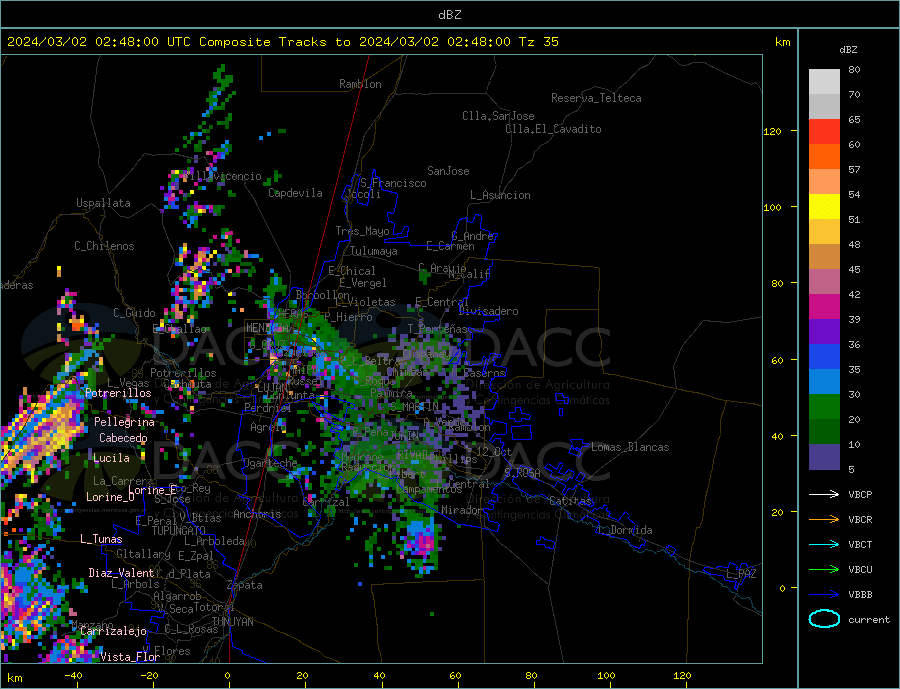Viewport: 900px width, 689px height.
Task: Click the 'Lucila' map label
Action: pyautogui.click(x=111, y=458)
